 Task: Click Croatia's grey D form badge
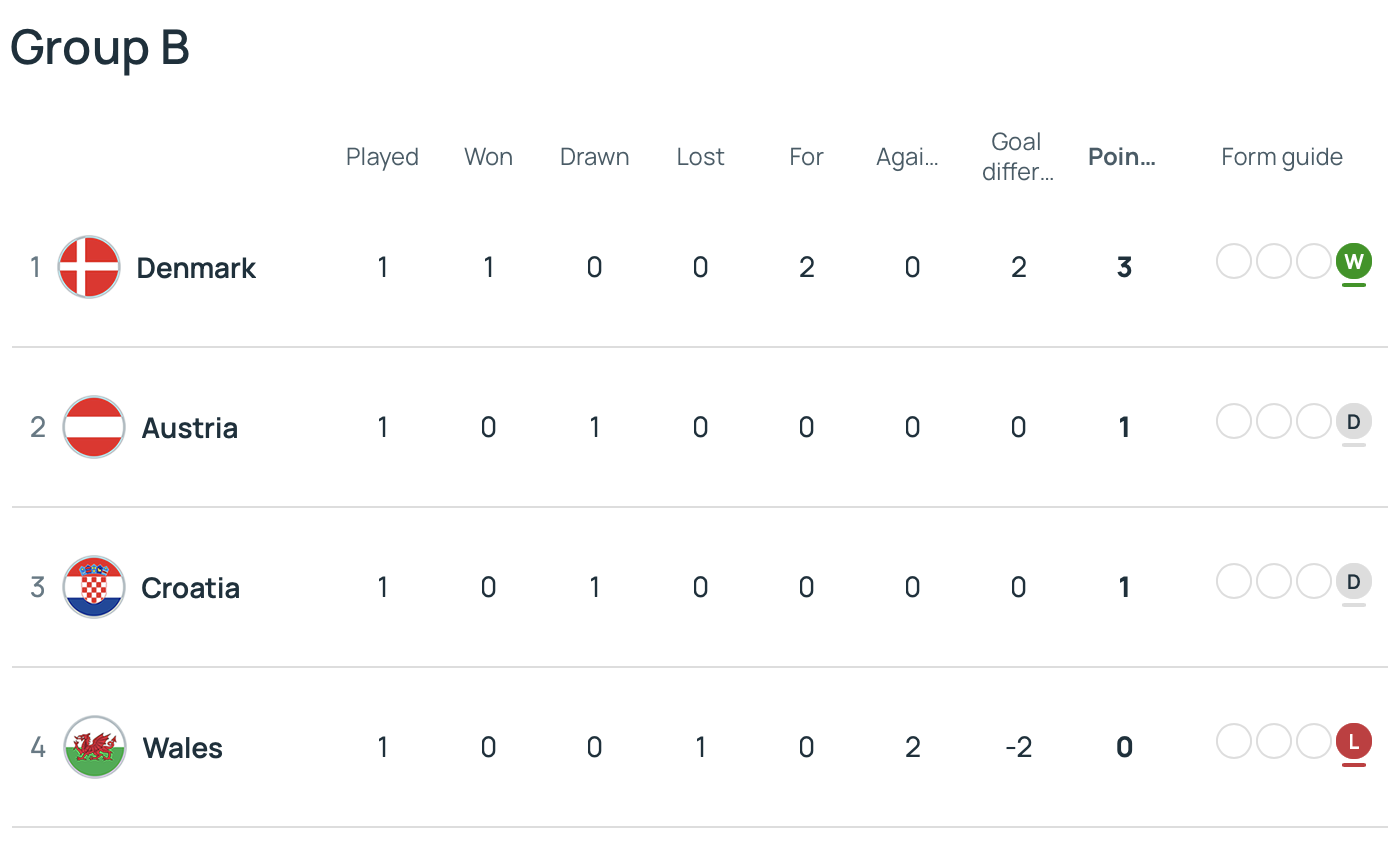[x=1353, y=582]
